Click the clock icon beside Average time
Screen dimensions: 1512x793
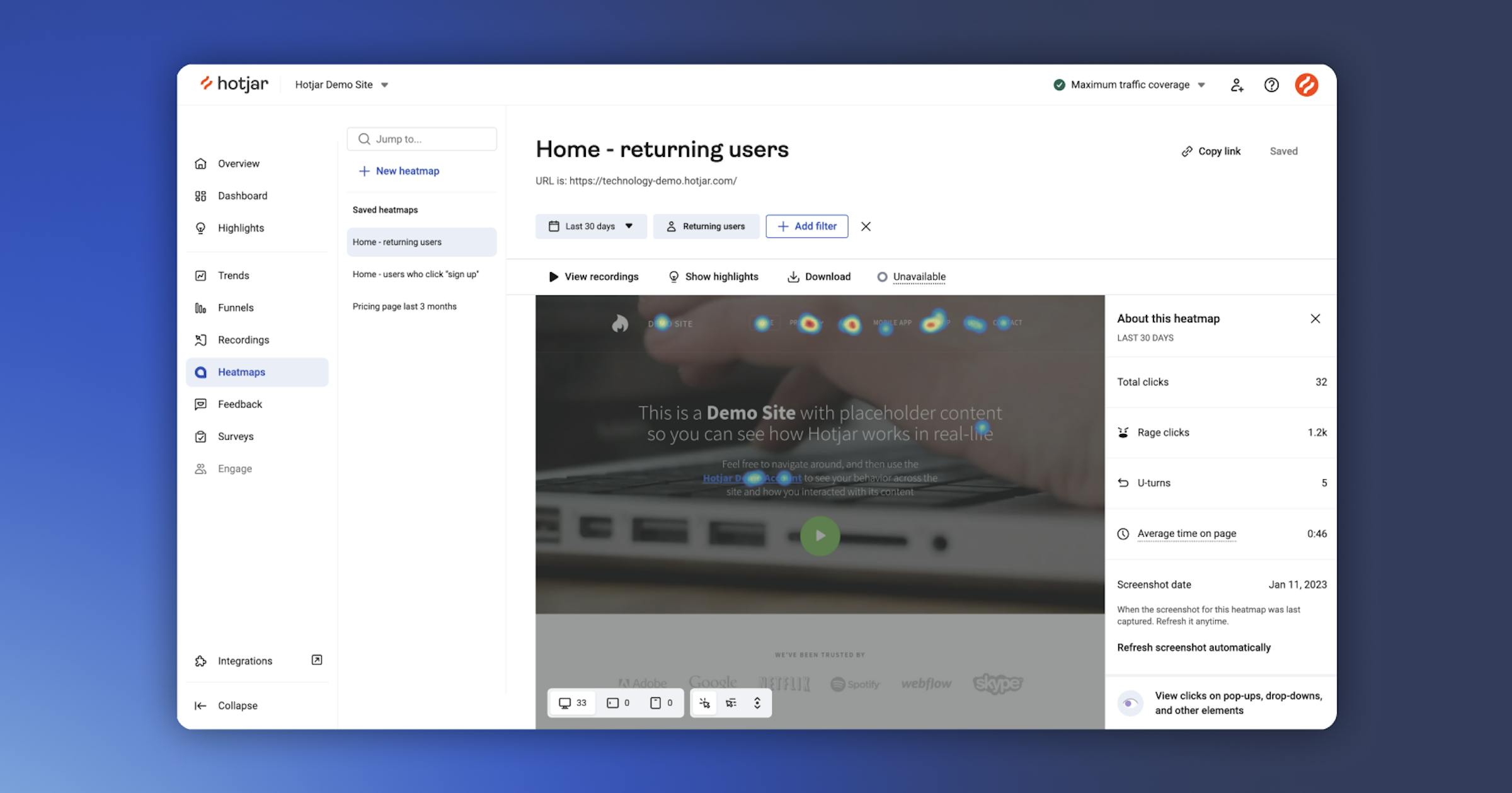pos(1123,534)
